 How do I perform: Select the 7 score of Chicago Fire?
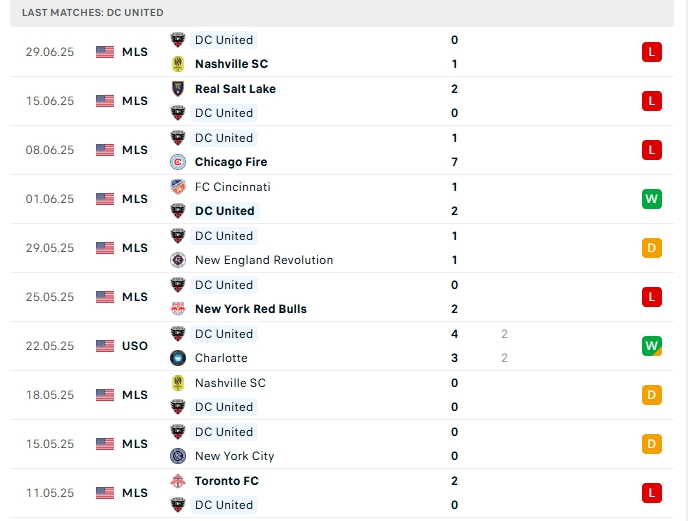pos(454,162)
